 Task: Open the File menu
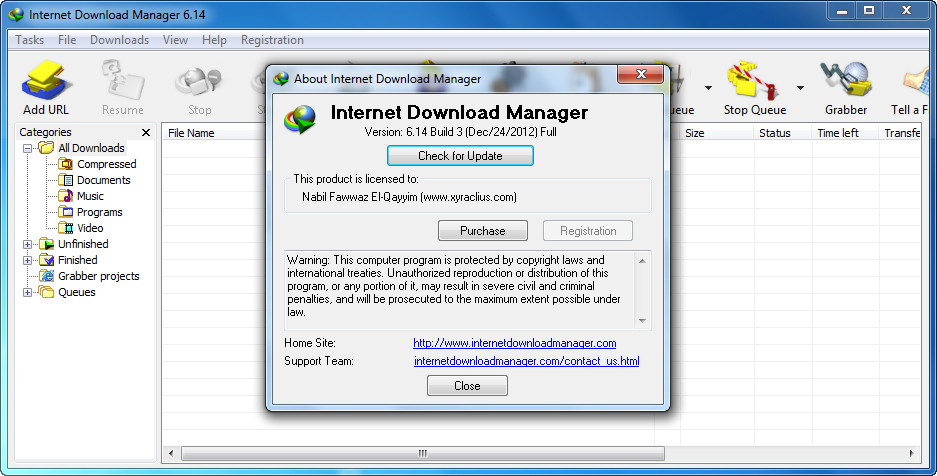(x=67, y=40)
